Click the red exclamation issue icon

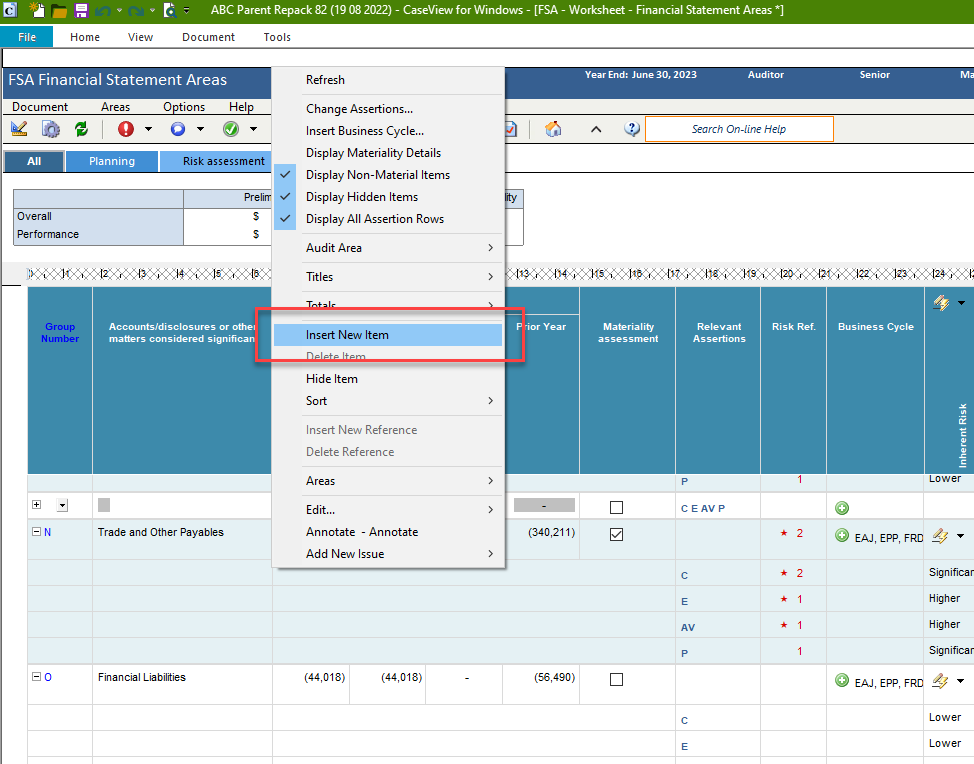(x=126, y=129)
